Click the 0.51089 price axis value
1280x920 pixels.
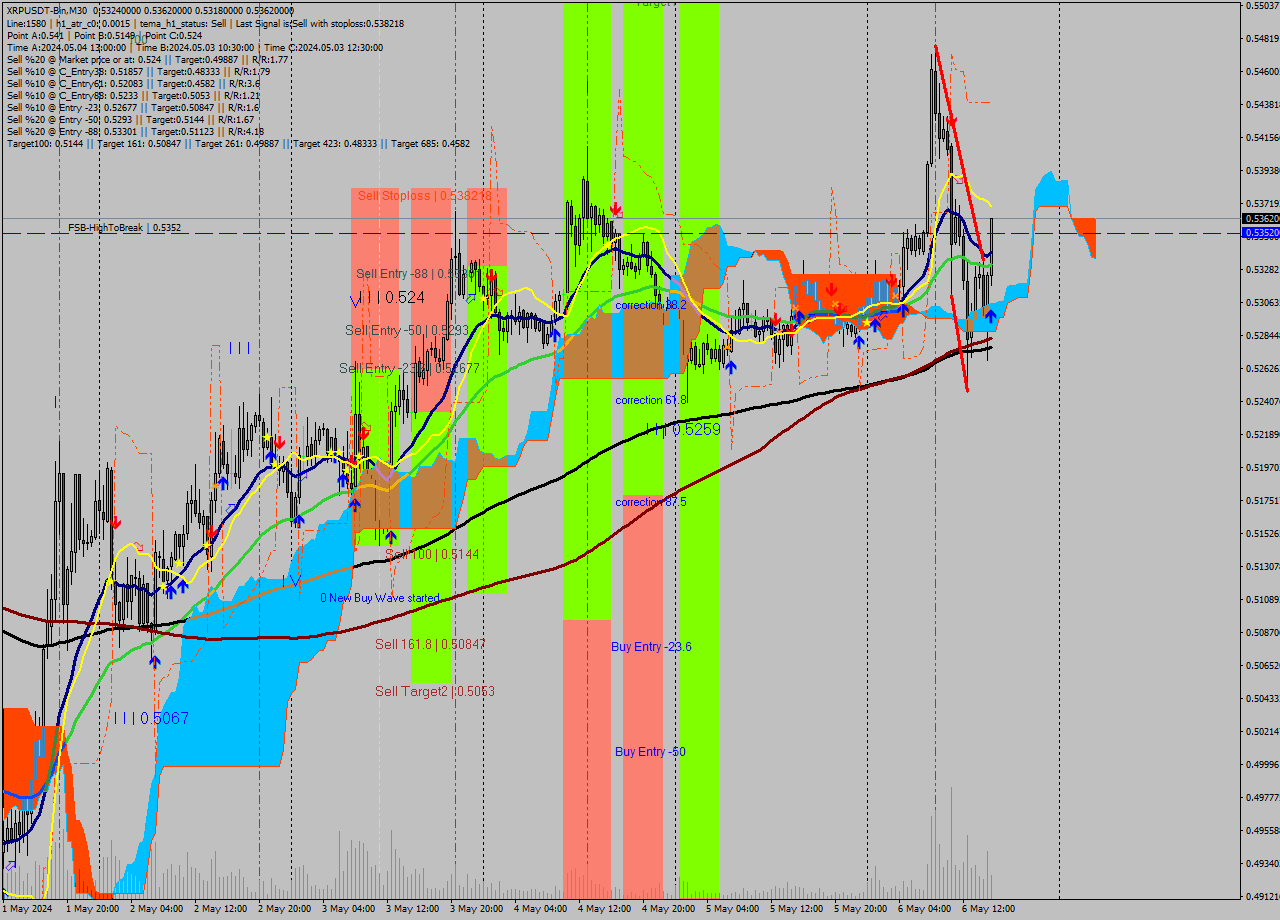[x=1262, y=600]
